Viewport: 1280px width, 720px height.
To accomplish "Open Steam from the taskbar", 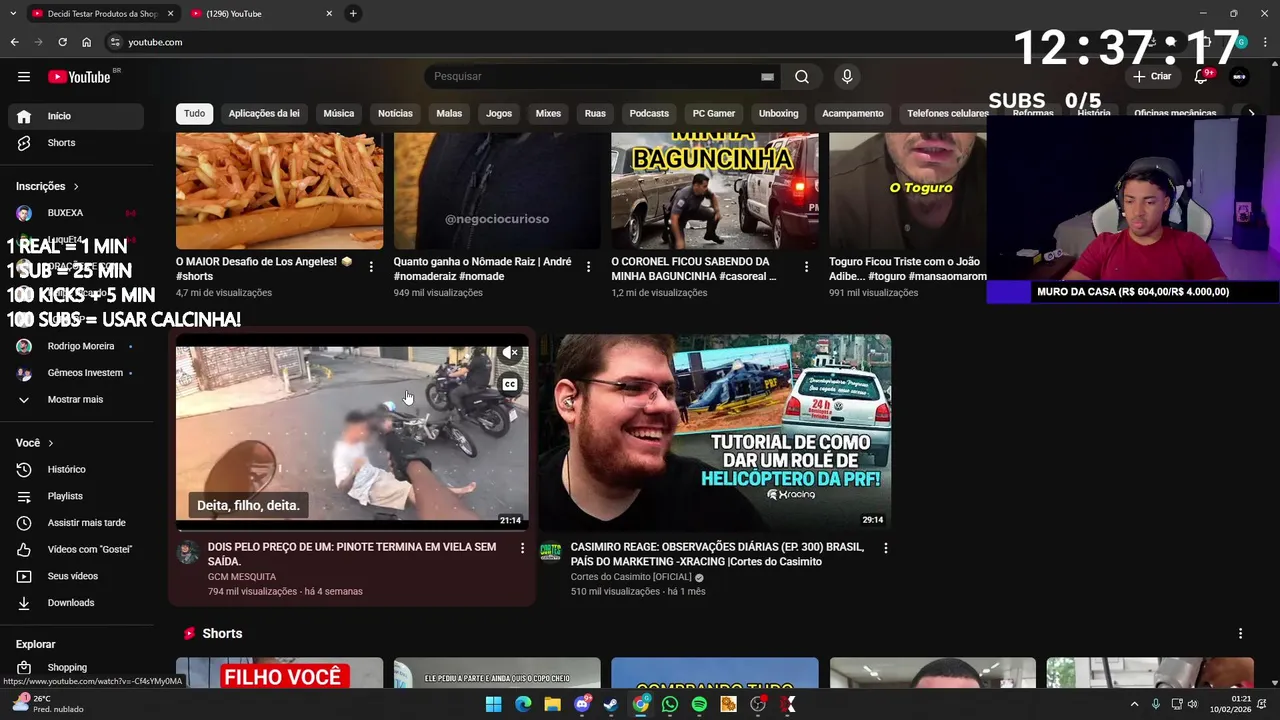I will click(611, 704).
